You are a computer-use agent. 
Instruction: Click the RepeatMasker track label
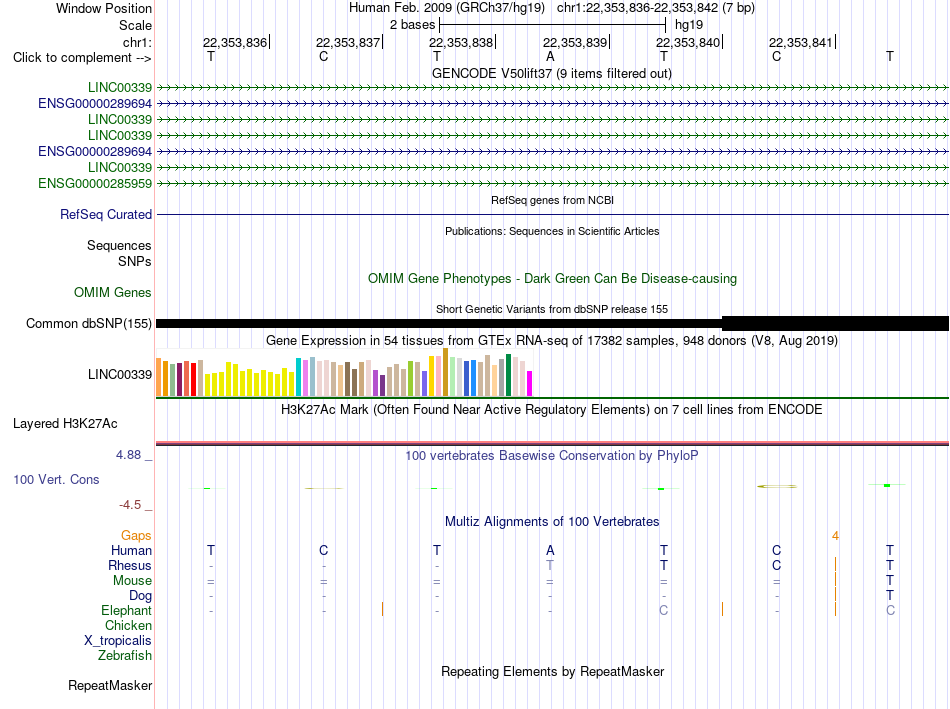tap(110, 685)
